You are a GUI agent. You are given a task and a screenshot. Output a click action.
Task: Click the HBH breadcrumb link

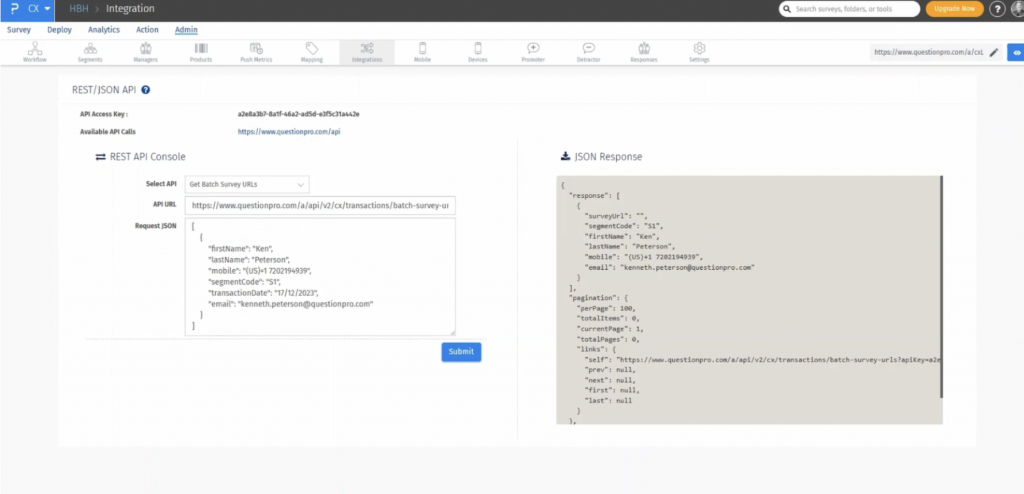(x=79, y=9)
